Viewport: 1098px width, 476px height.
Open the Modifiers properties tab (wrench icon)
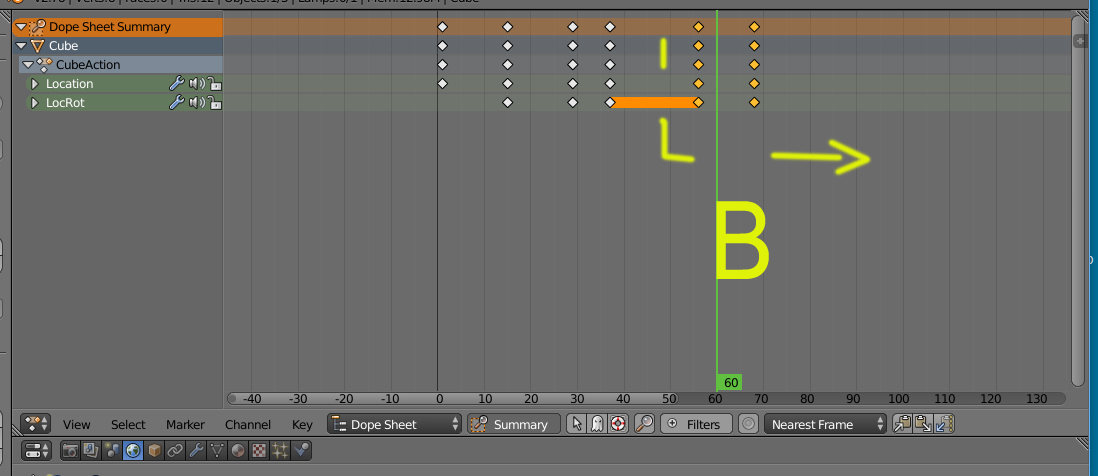pyautogui.click(x=196, y=450)
